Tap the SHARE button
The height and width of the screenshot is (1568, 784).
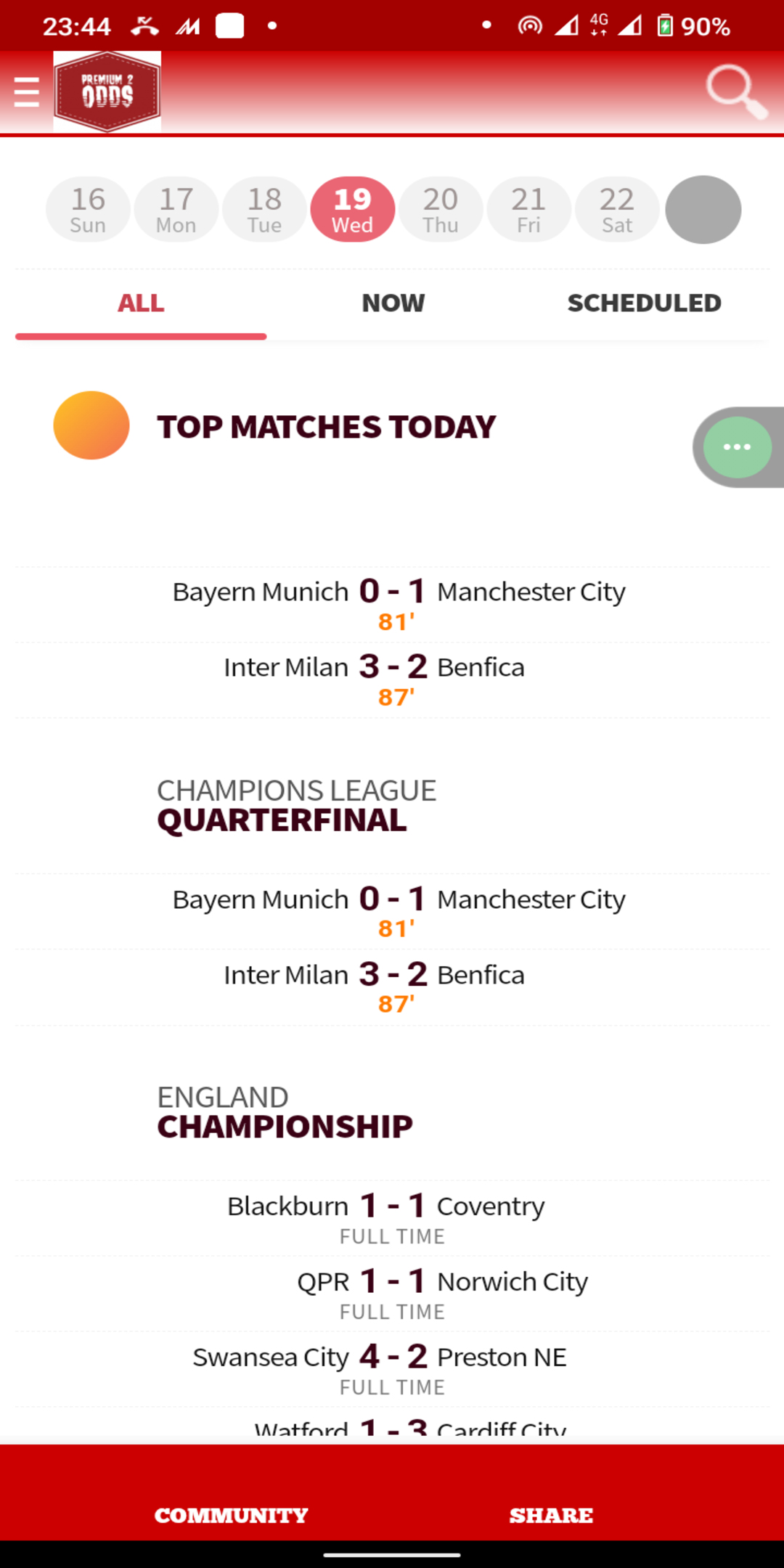[551, 1516]
